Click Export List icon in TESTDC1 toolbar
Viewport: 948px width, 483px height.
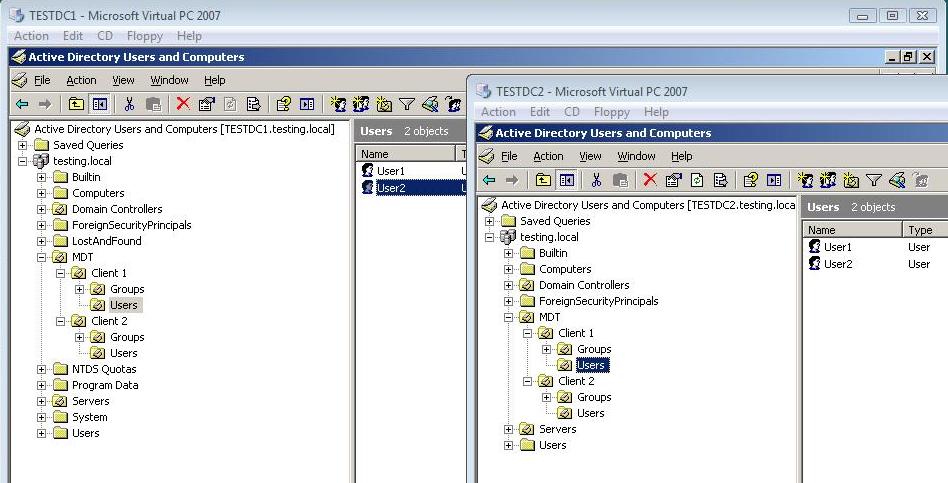254,104
